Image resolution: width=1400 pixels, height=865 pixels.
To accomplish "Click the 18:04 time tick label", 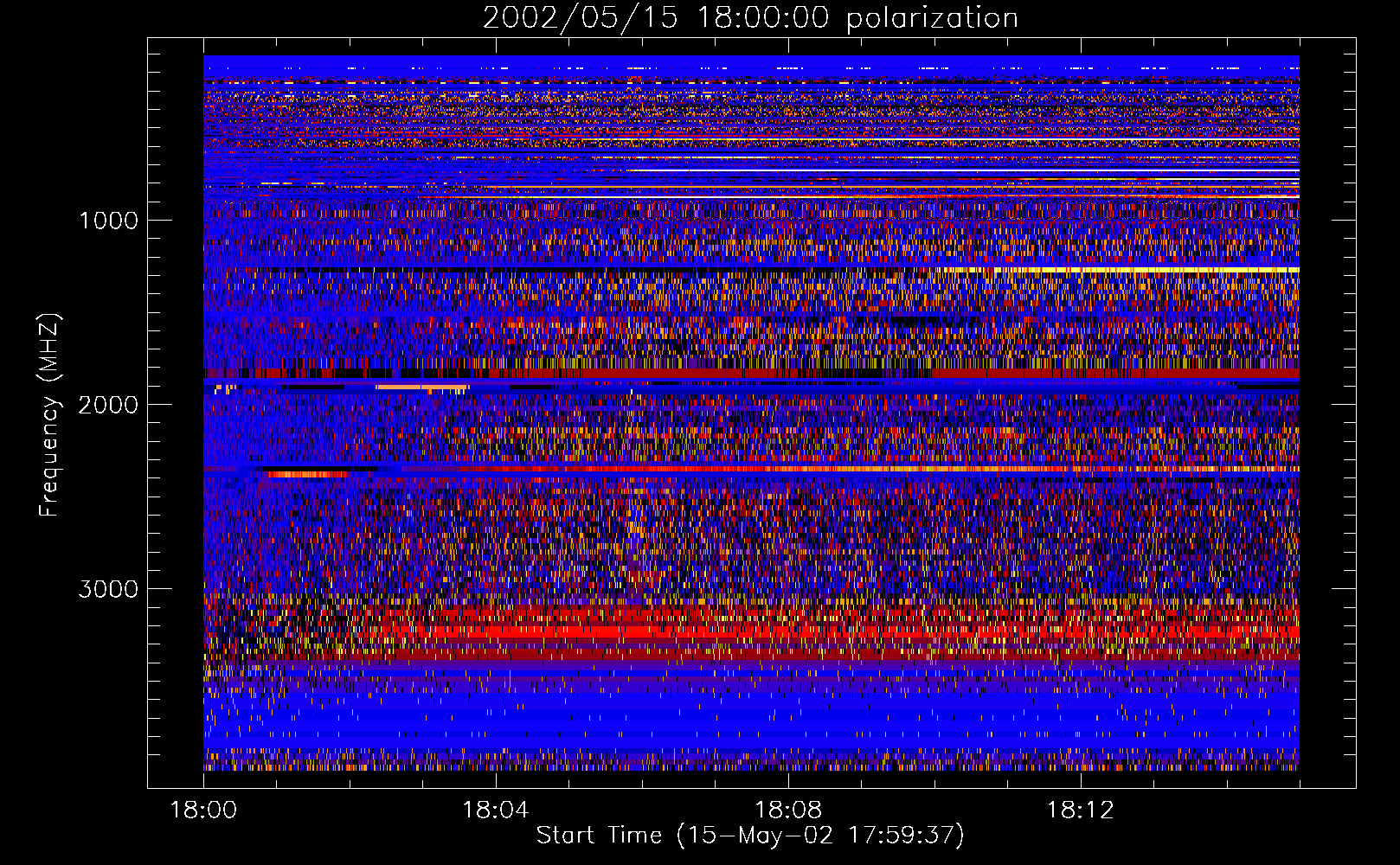I will pyautogui.click(x=496, y=811).
